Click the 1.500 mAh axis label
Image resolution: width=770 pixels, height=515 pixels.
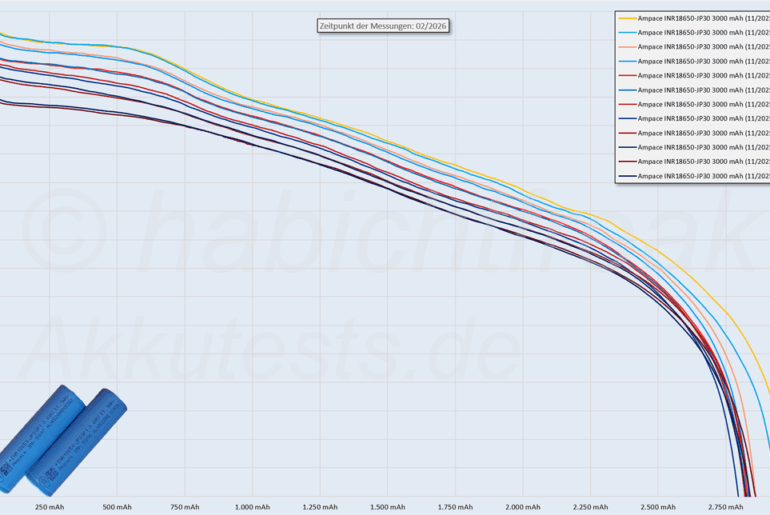(x=386, y=507)
